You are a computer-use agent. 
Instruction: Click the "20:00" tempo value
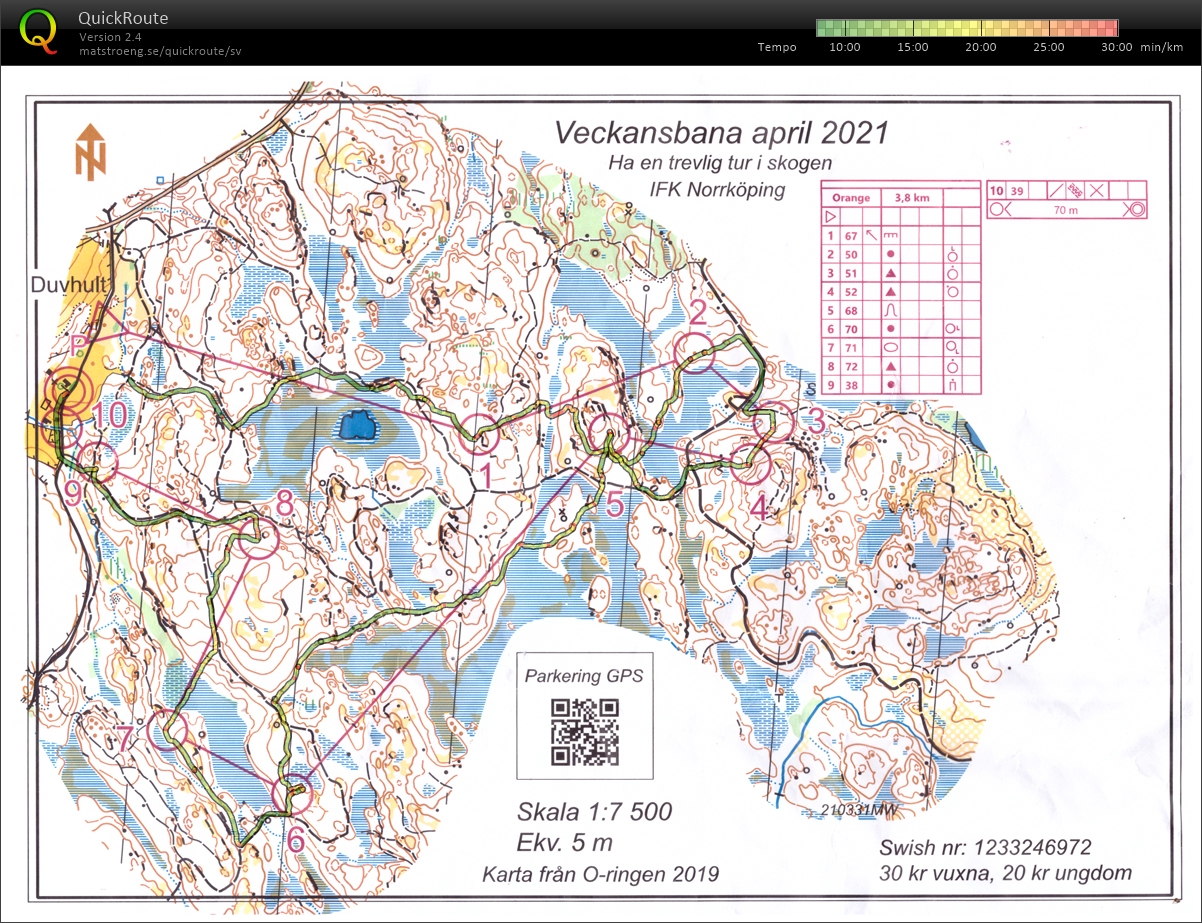click(x=981, y=47)
